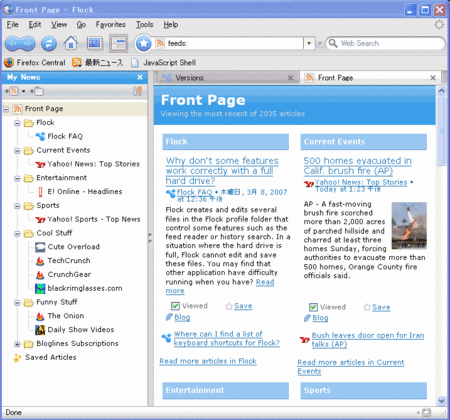Viewport: 450px width, 420px height.
Task: Click the vertical scrollbar thumb
Action: (441, 130)
